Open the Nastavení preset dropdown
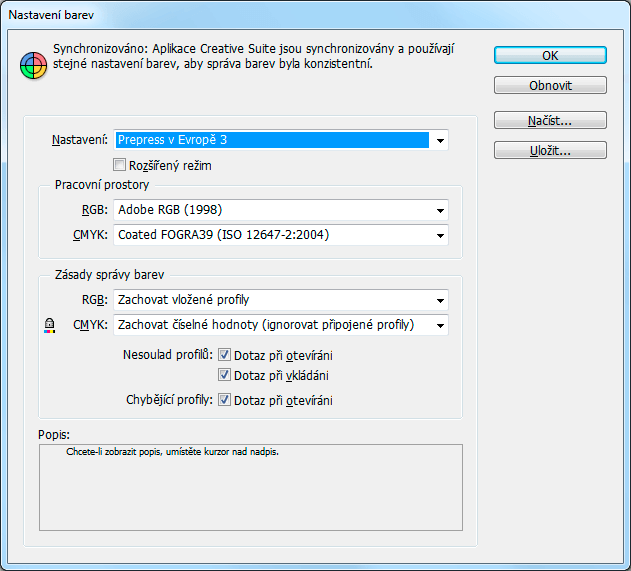 [x=281, y=140]
